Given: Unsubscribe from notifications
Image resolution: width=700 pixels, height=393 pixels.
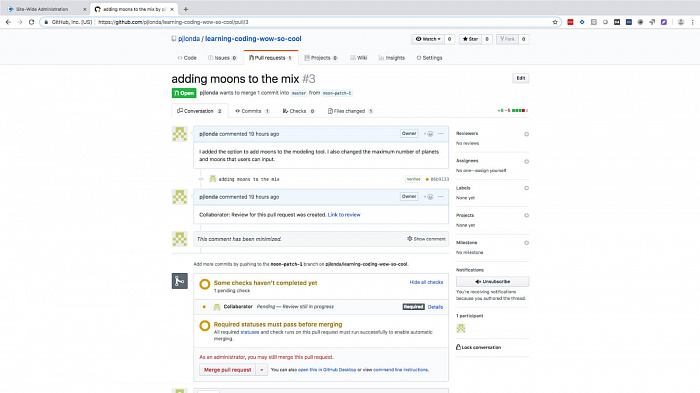Looking at the screenshot, I should tap(492, 281).
